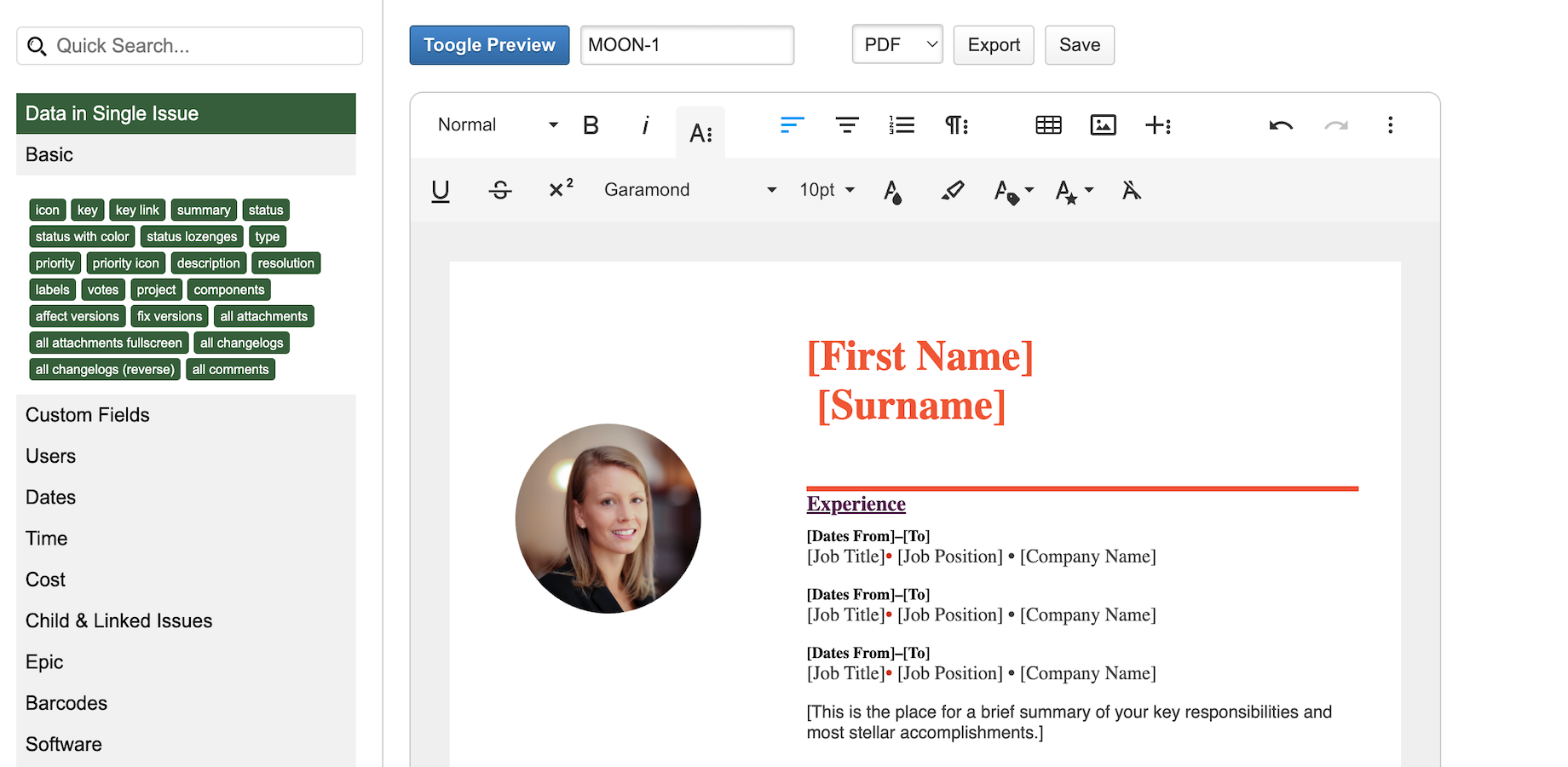The image size is (1568, 767).
Task: Open the inline style dropdown
Action: pyautogui.click(x=1074, y=191)
